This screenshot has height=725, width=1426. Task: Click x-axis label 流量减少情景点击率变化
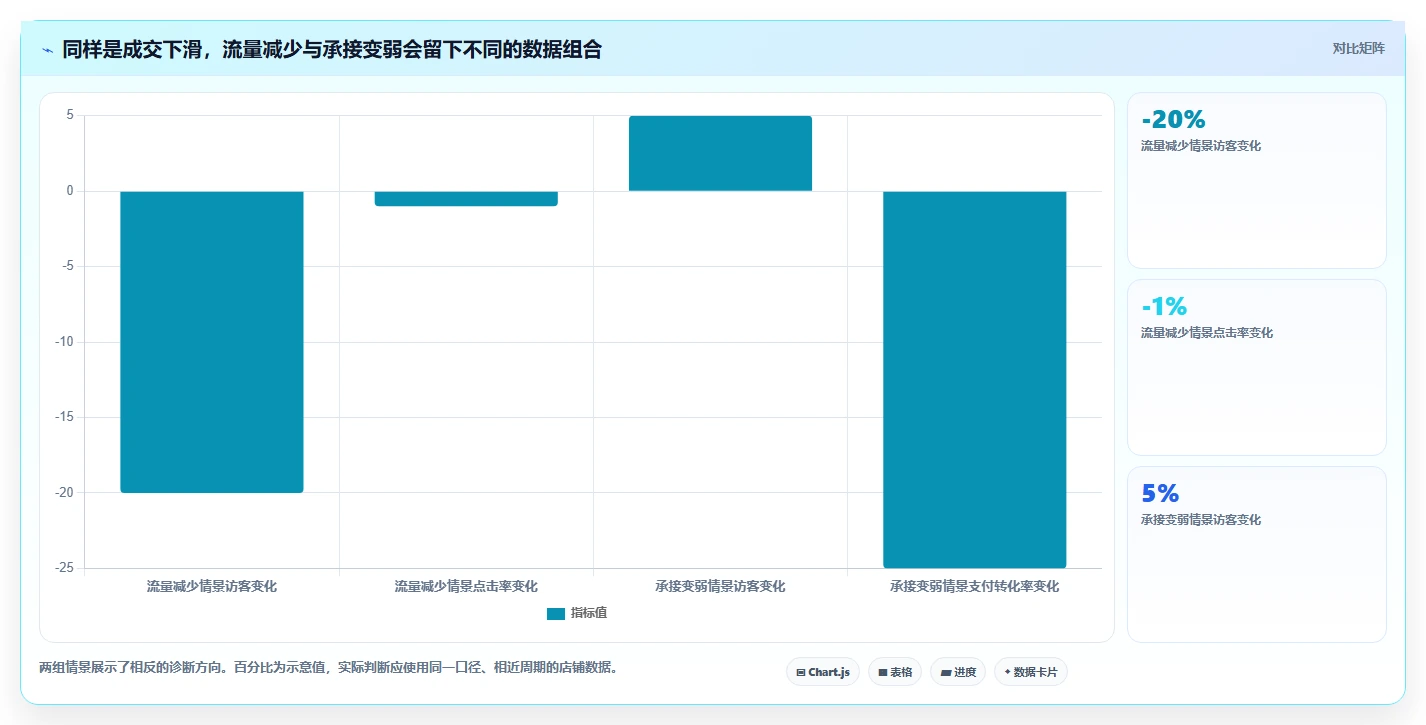click(466, 587)
